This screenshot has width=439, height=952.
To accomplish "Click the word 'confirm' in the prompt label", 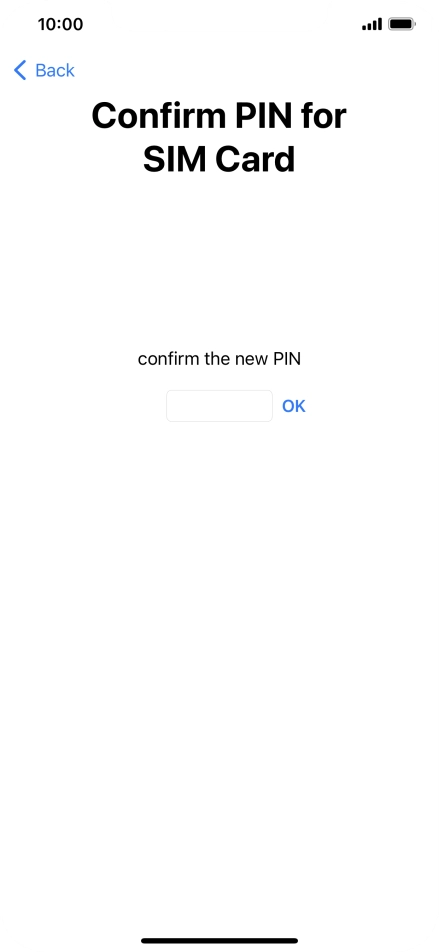I will [168, 359].
